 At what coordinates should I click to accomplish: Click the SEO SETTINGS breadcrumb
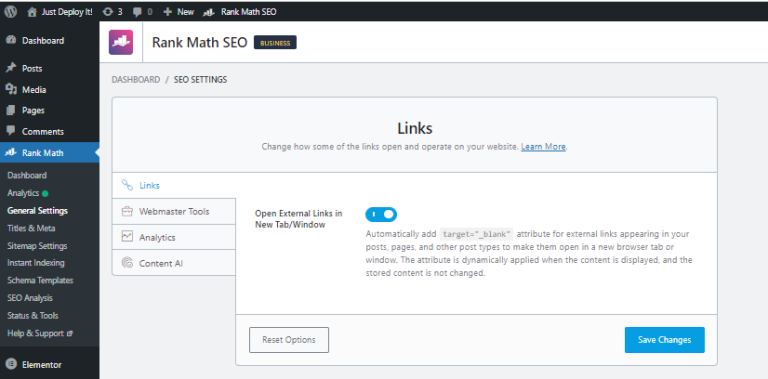coord(200,80)
